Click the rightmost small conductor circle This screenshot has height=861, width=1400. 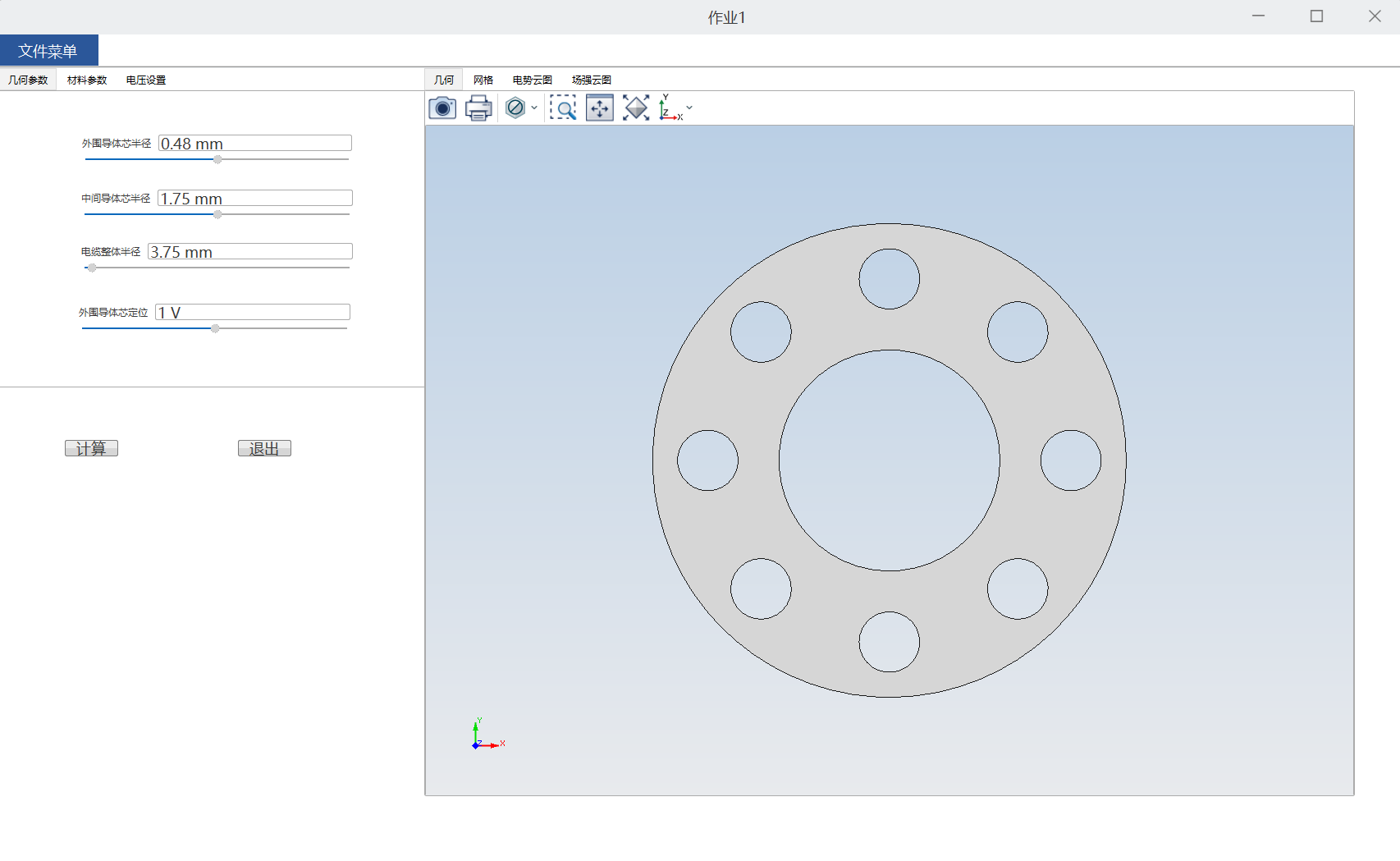(x=1071, y=460)
